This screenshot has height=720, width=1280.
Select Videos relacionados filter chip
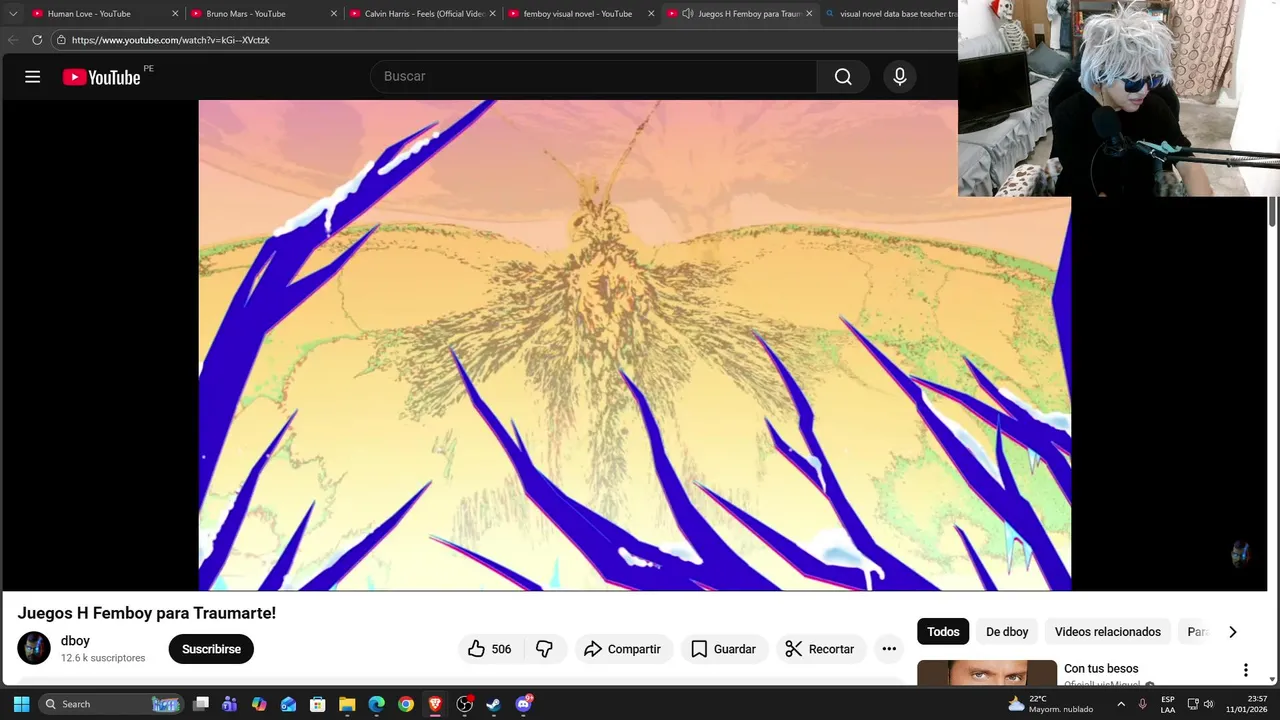pyautogui.click(x=1108, y=632)
